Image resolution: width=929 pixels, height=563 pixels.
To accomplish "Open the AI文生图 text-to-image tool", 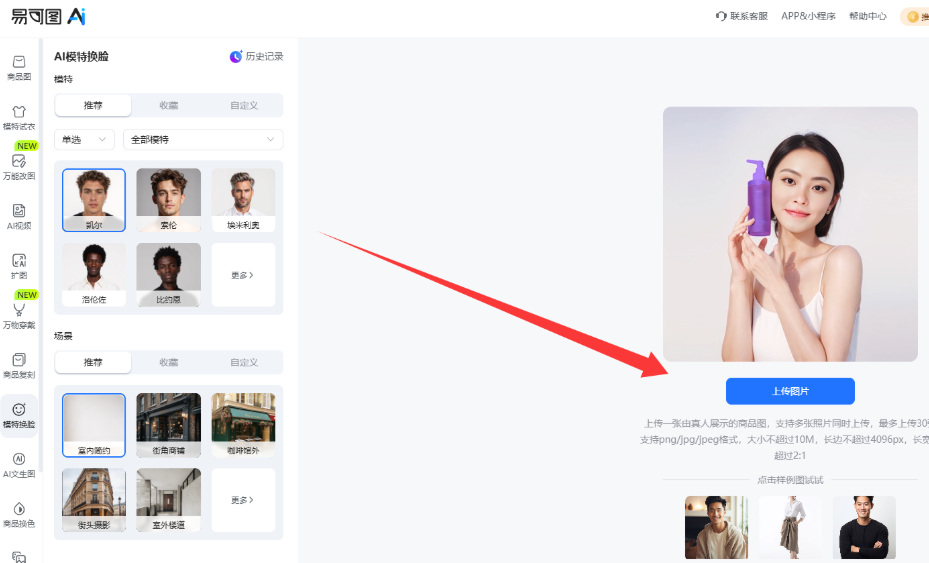I will point(19,464).
